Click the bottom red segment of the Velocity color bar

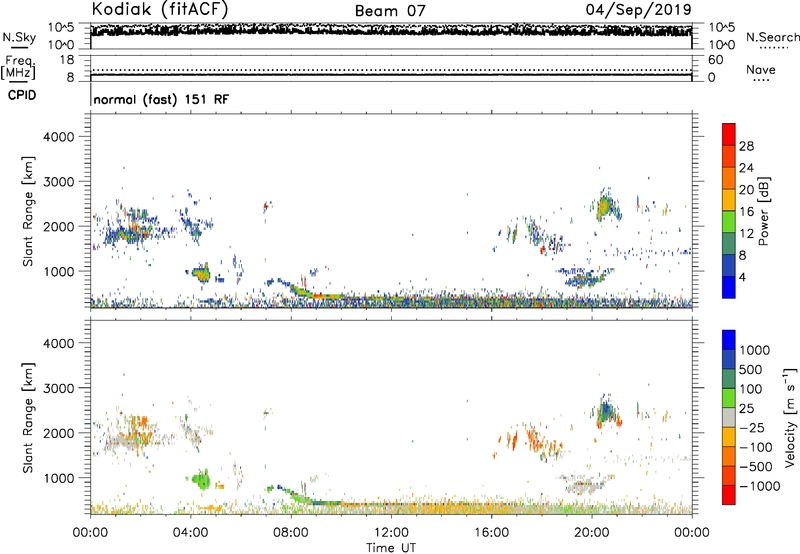(729, 495)
